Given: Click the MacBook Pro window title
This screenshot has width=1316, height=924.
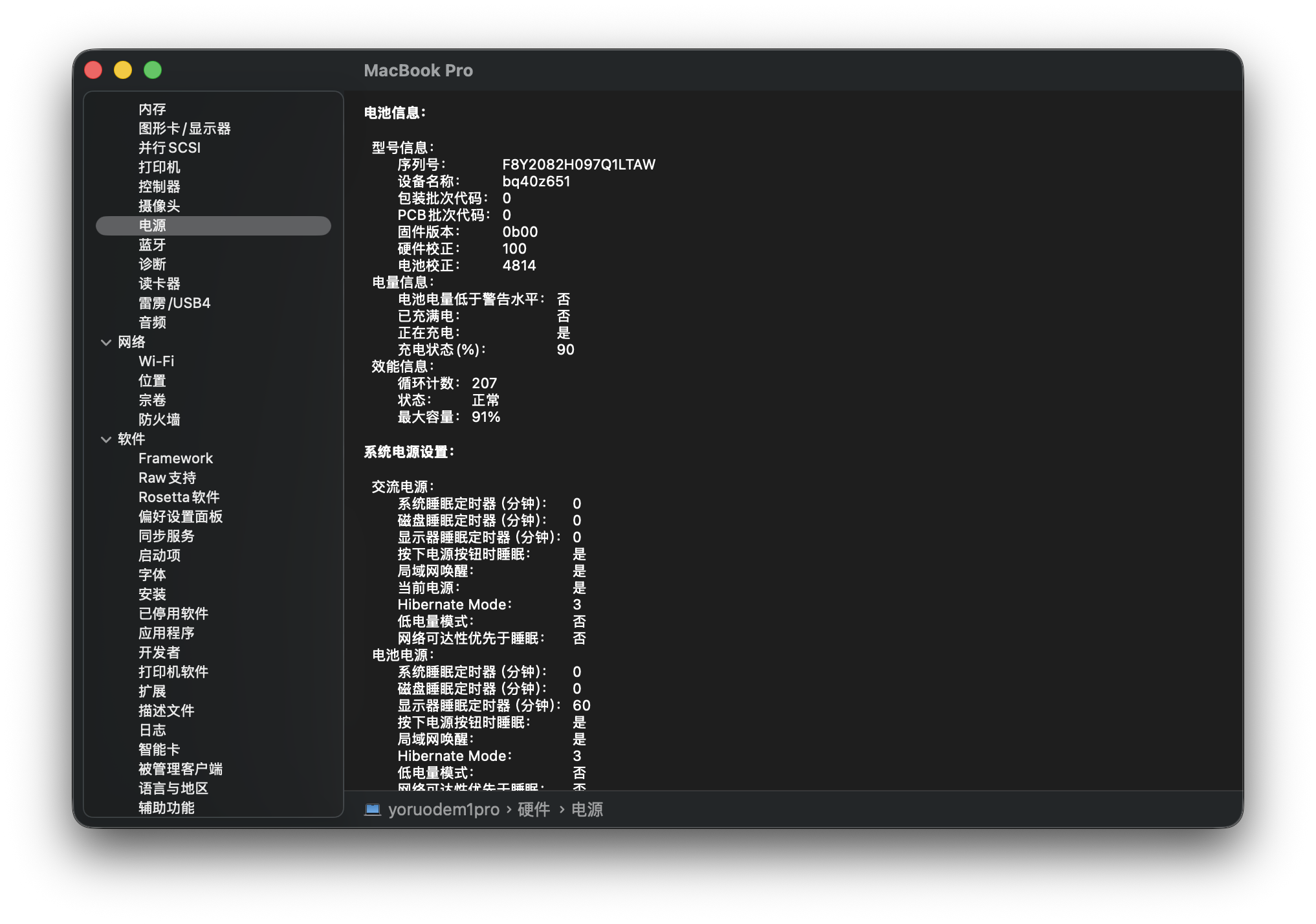Looking at the screenshot, I should 419,71.
